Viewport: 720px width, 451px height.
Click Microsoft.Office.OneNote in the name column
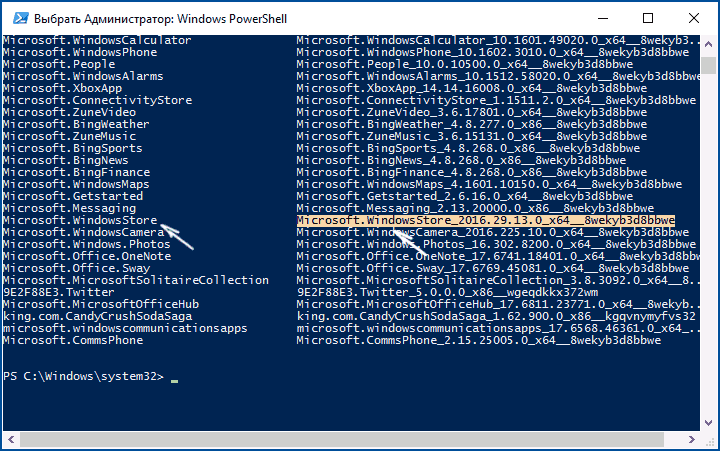point(87,256)
